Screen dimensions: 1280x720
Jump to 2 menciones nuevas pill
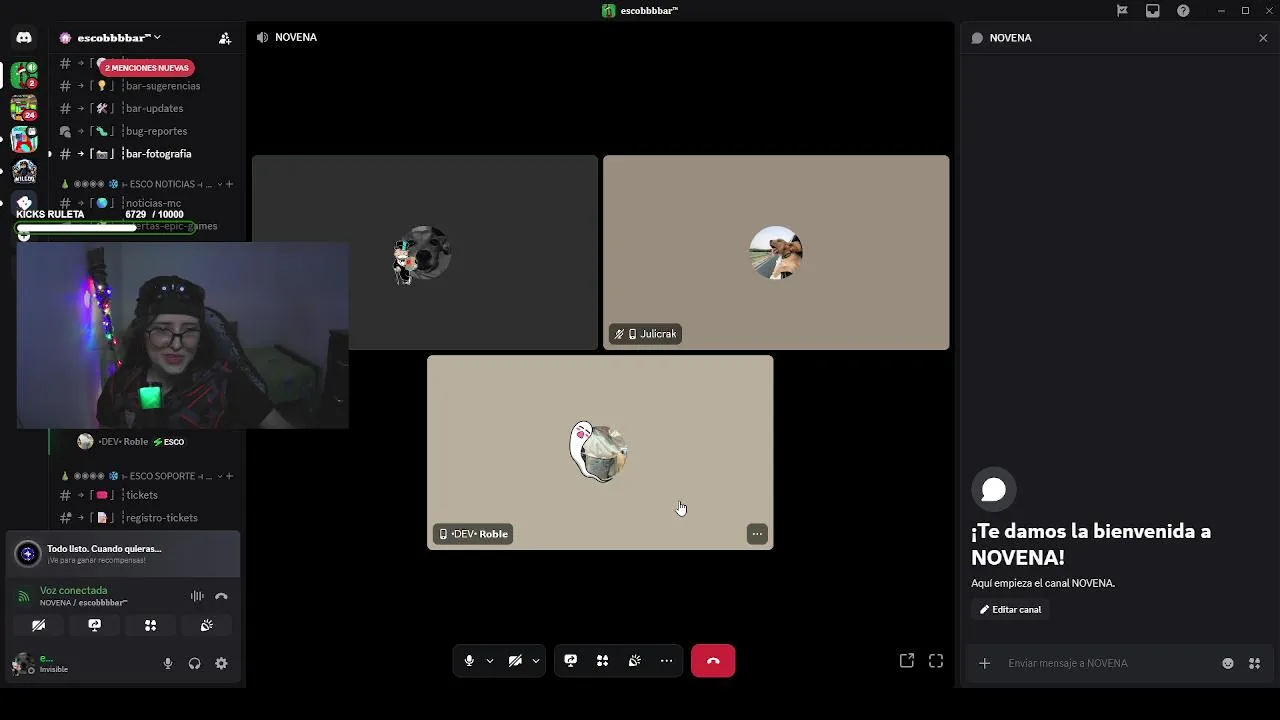147,68
